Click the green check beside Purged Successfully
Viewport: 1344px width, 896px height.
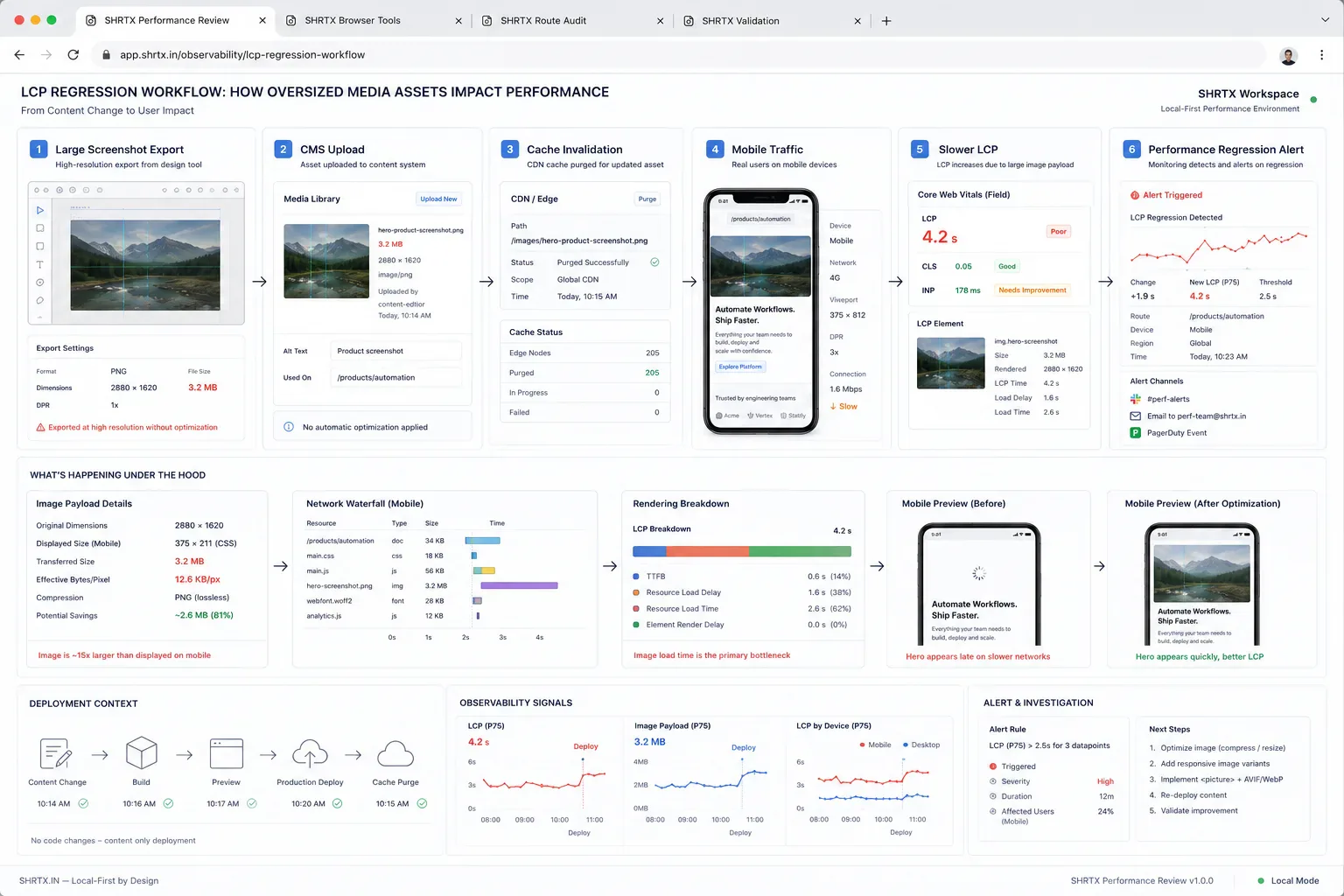(654, 262)
